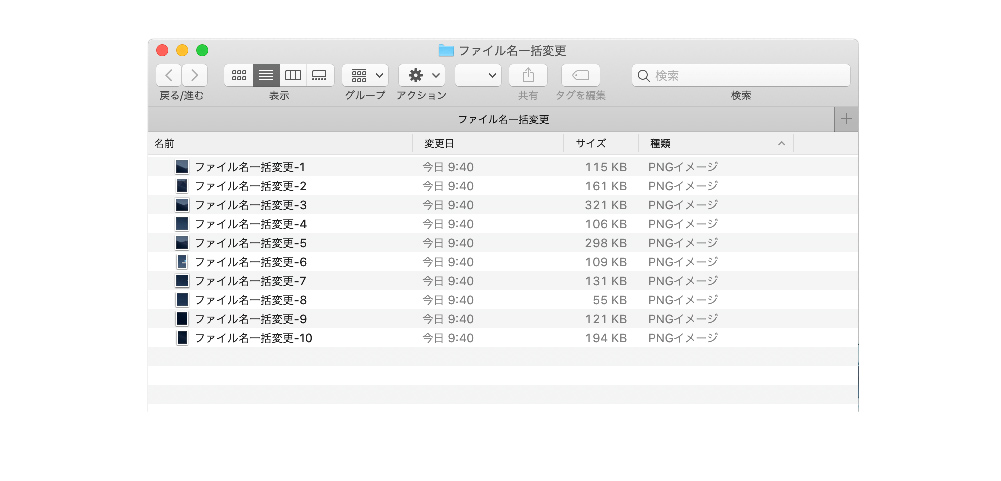Toggle the sort direction arrow in 種類 header
The width and height of the screenshot is (1001, 481).
(x=781, y=144)
